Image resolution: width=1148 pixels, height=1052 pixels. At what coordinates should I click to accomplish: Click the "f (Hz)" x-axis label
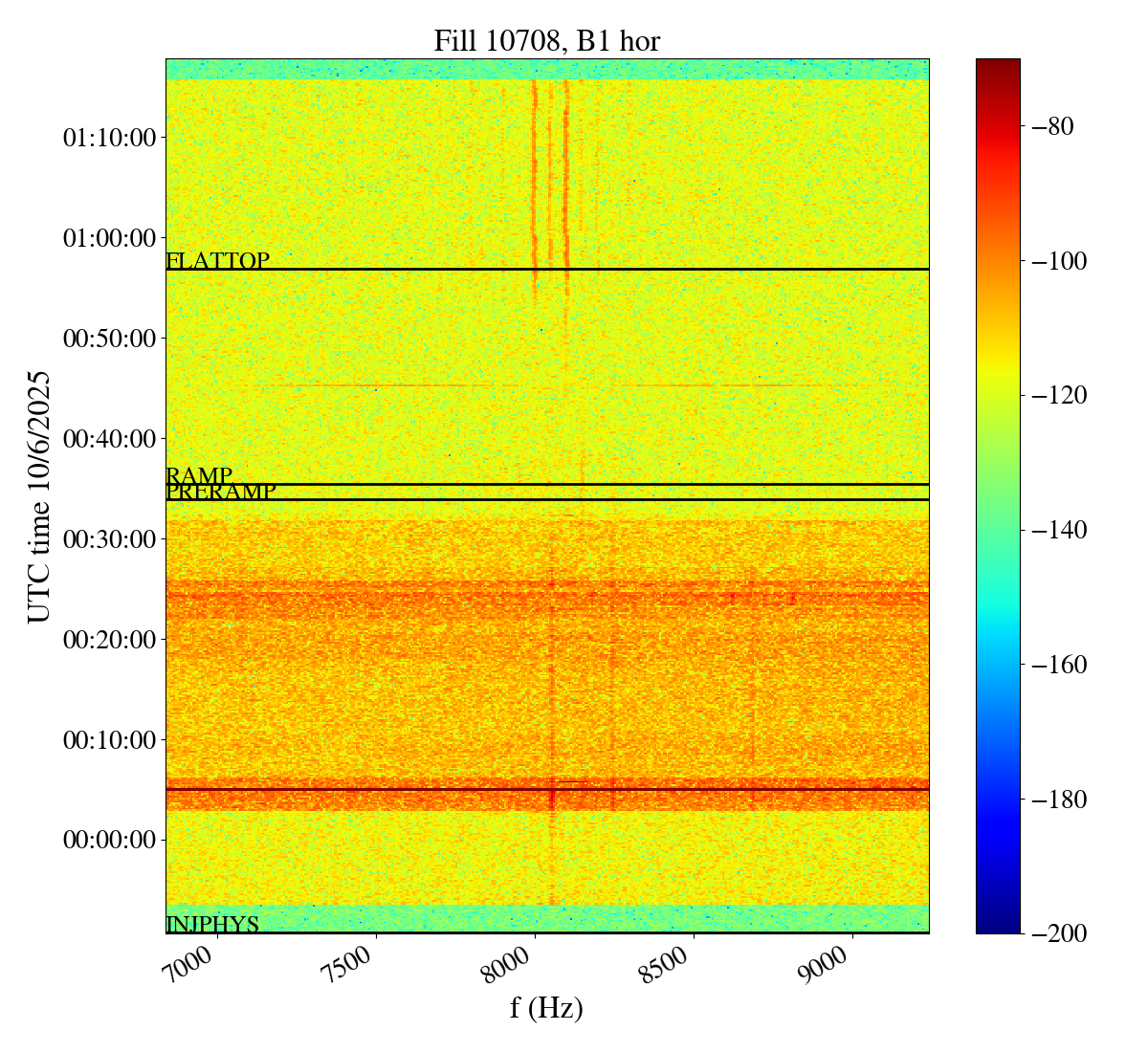point(546,1008)
